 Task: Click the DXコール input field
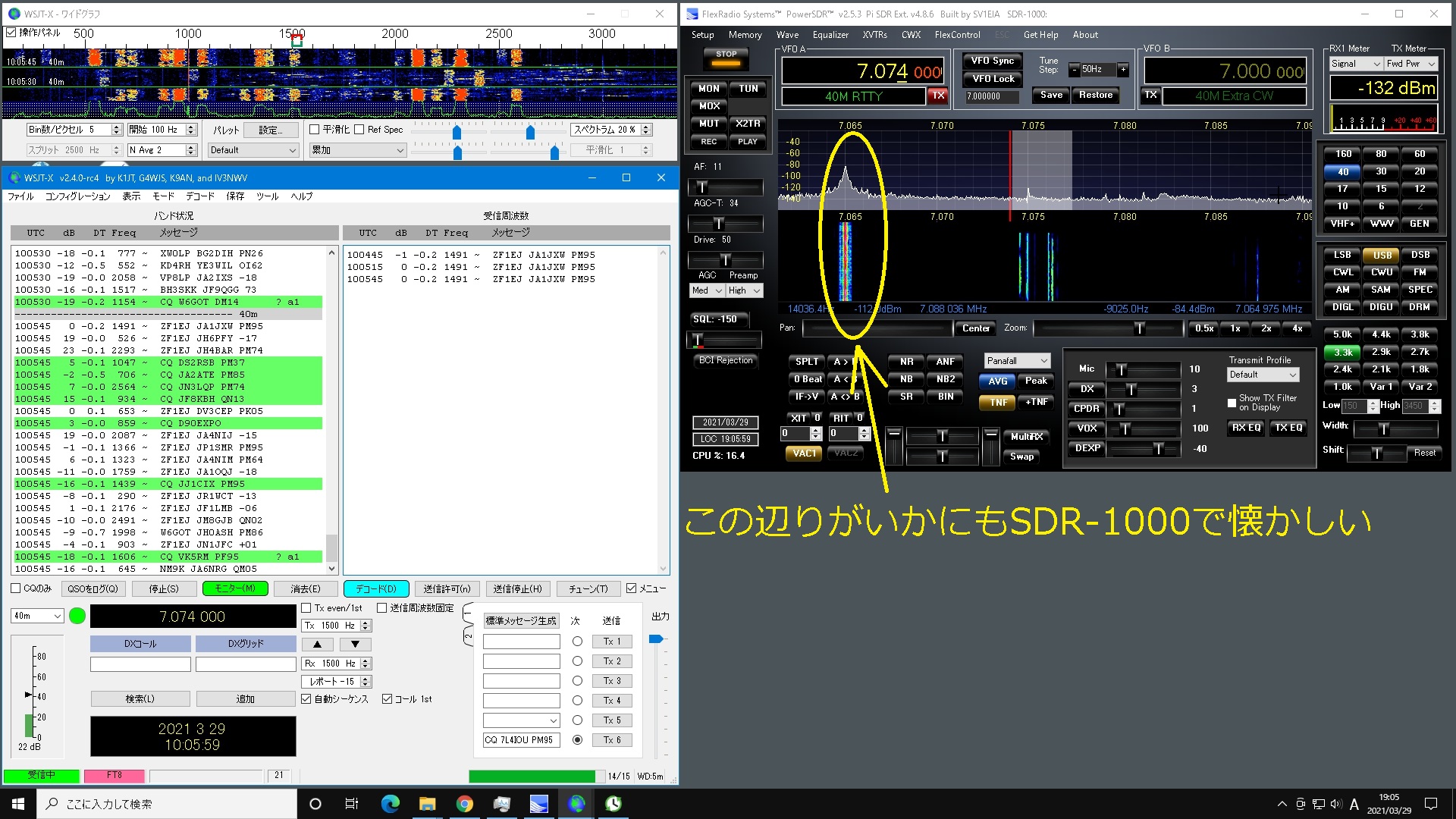point(140,664)
